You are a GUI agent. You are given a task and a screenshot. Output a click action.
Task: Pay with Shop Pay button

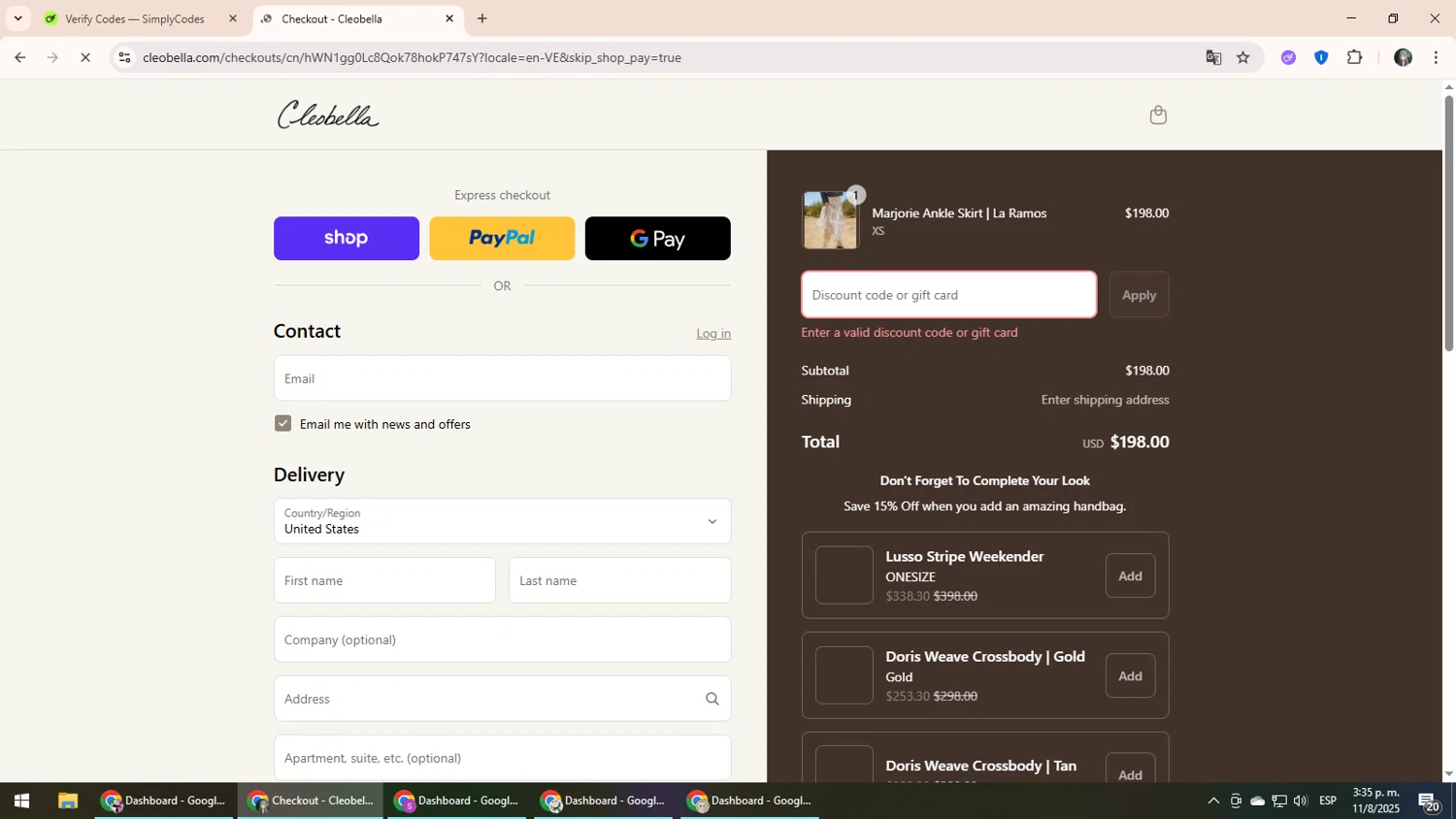point(347,238)
